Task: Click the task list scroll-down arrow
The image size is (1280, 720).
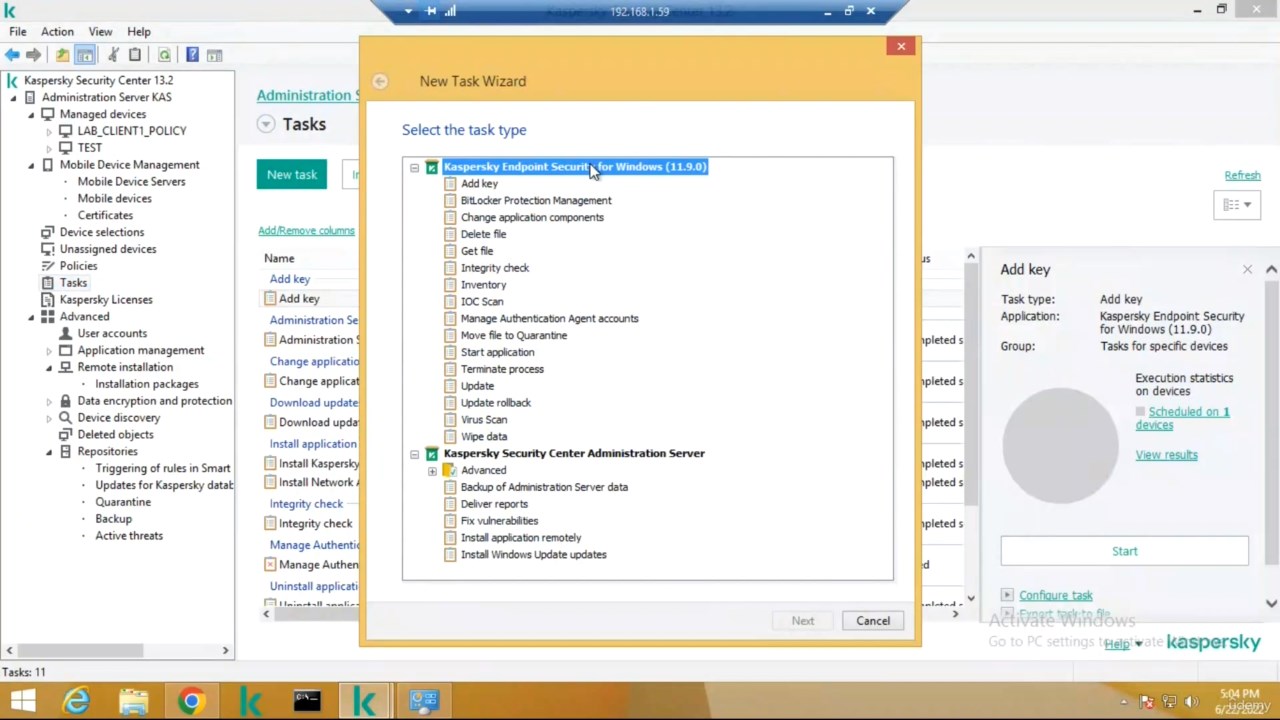Action: pos(970,599)
